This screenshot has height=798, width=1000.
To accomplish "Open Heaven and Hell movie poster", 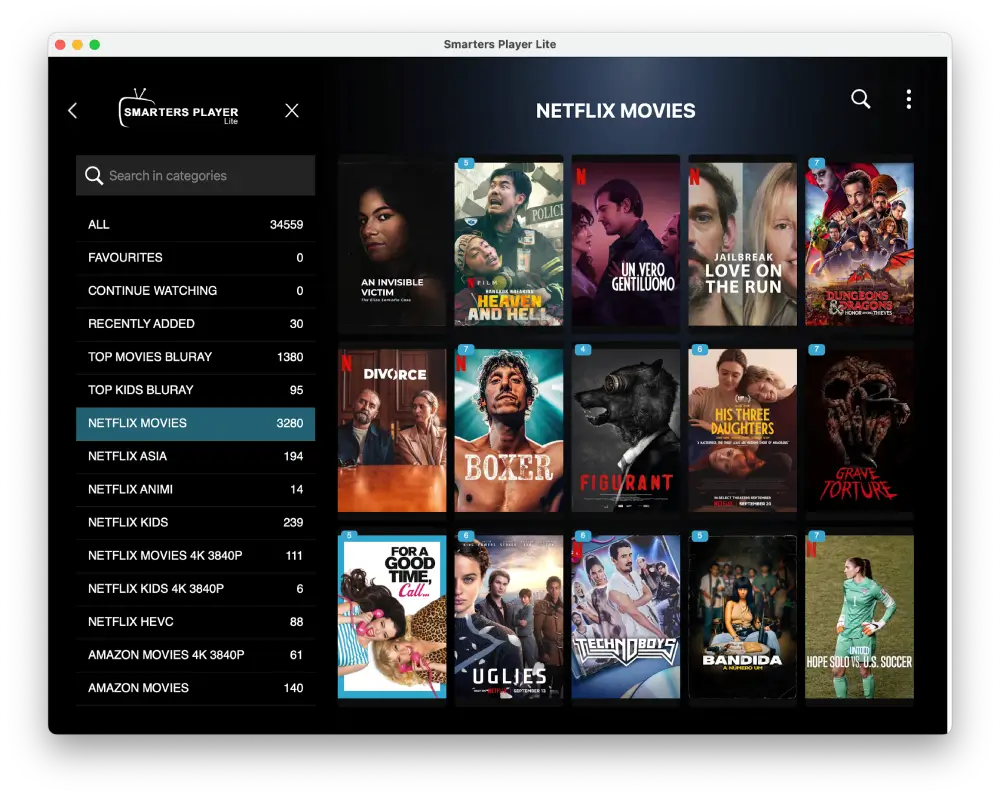I will pyautogui.click(x=509, y=244).
